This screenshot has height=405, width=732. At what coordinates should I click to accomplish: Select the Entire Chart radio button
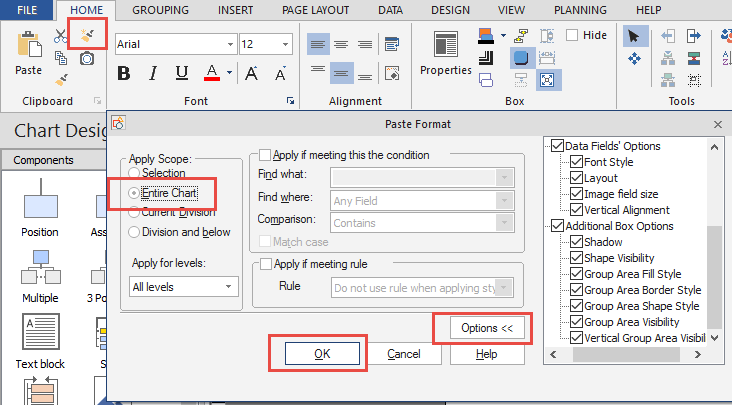pos(134,193)
